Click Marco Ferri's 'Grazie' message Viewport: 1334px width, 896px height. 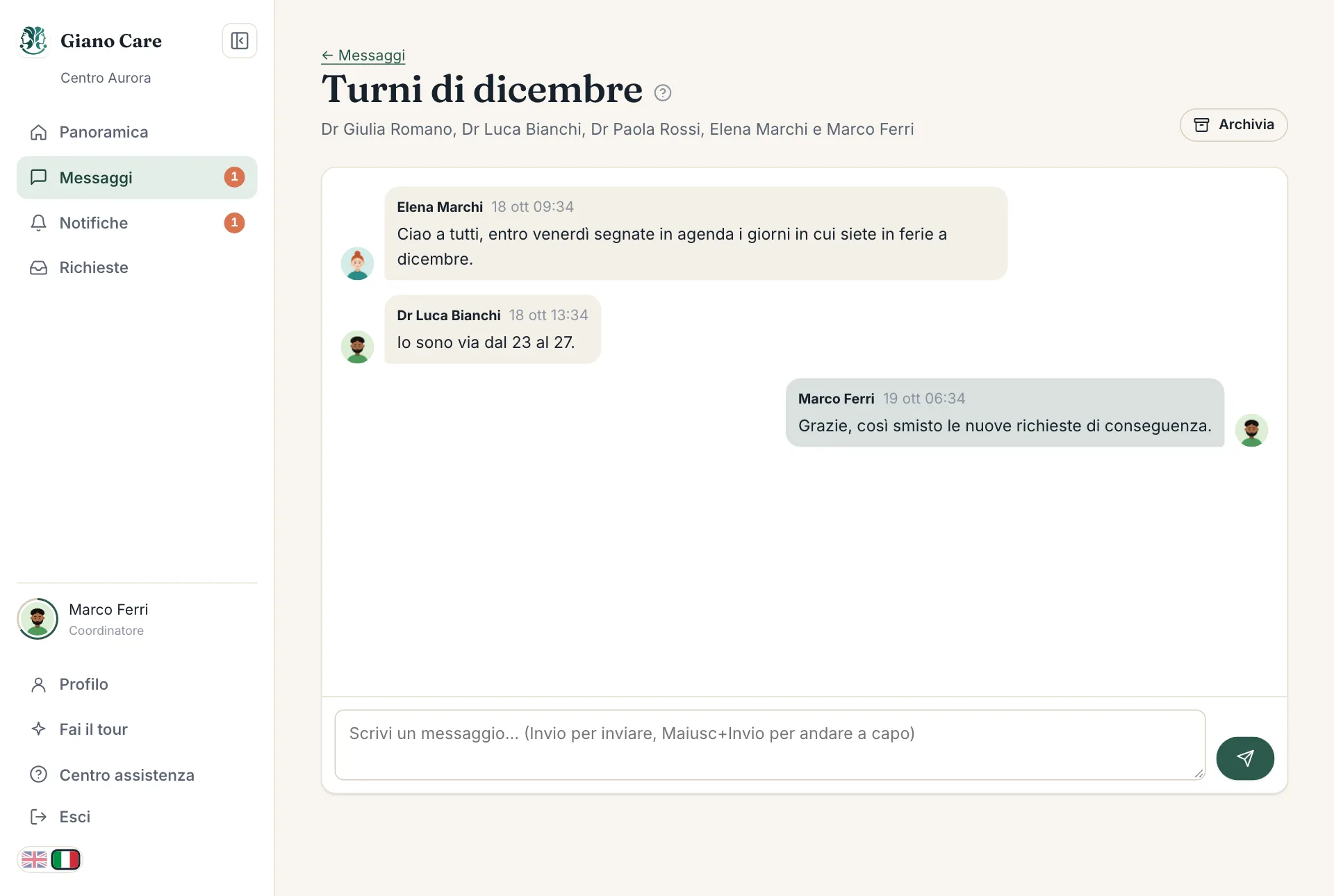[x=1005, y=426]
